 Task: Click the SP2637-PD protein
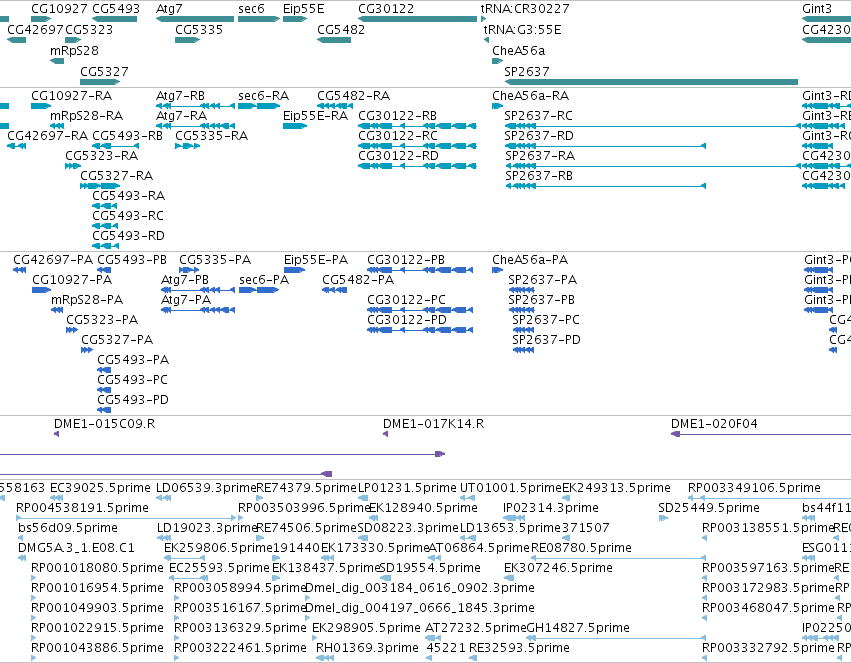(x=523, y=350)
